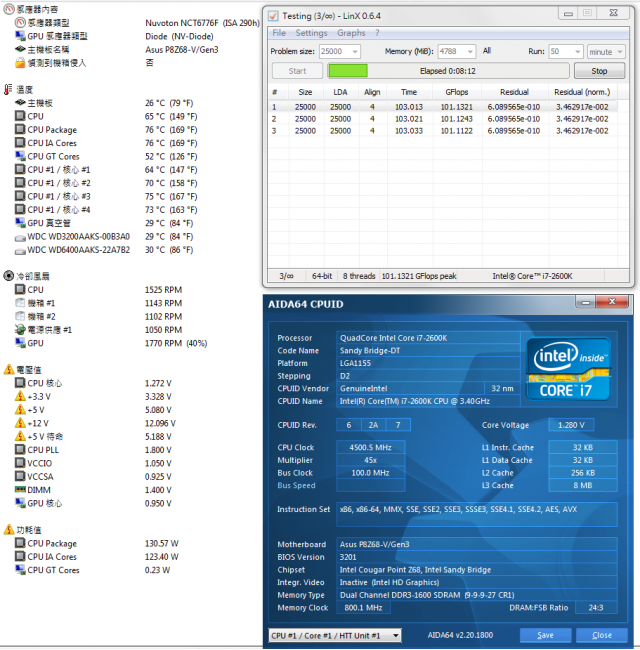Click the Size column header in LinX
Image resolution: width=640 pixels, height=650 pixels.
coord(305,92)
